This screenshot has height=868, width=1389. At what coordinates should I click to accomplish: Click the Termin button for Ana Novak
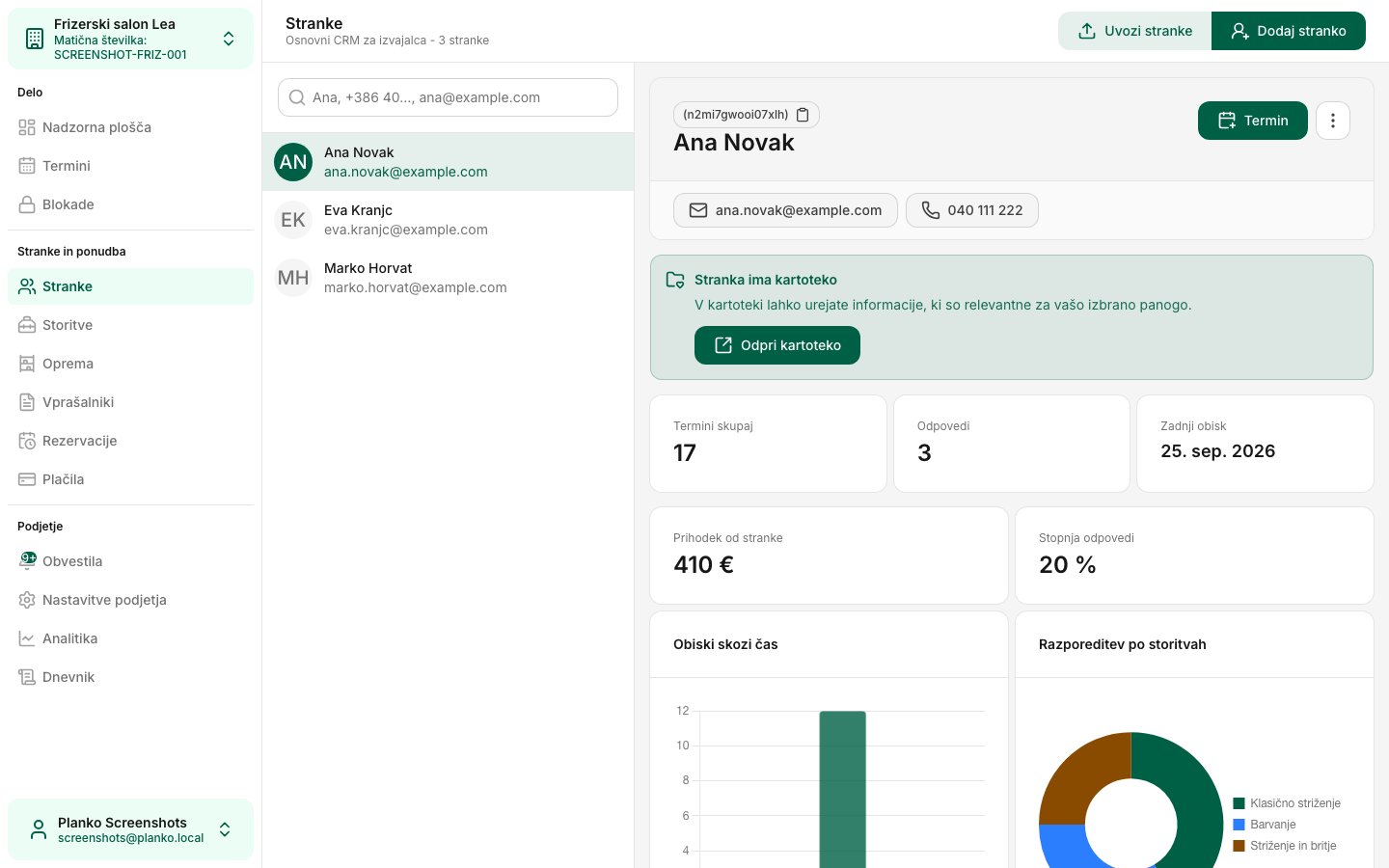tap(1253, 121)
